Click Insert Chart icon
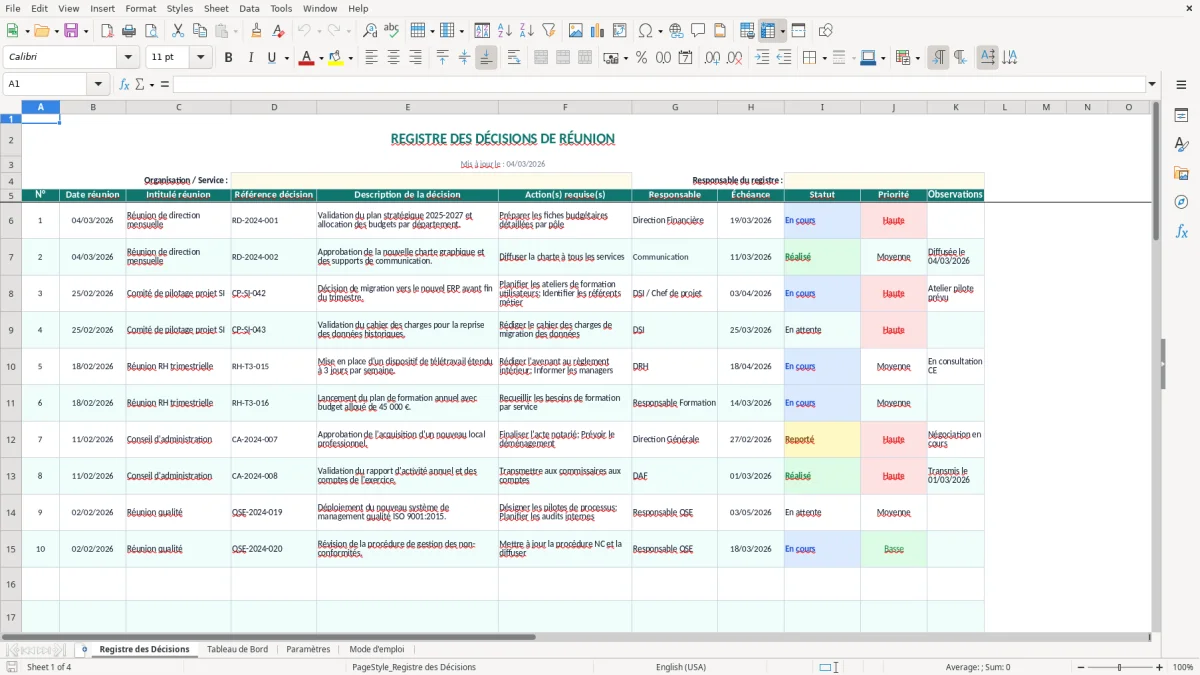The width and height of the screenshot is (1200, 675). pyautogui.click(x=598, y=31)
